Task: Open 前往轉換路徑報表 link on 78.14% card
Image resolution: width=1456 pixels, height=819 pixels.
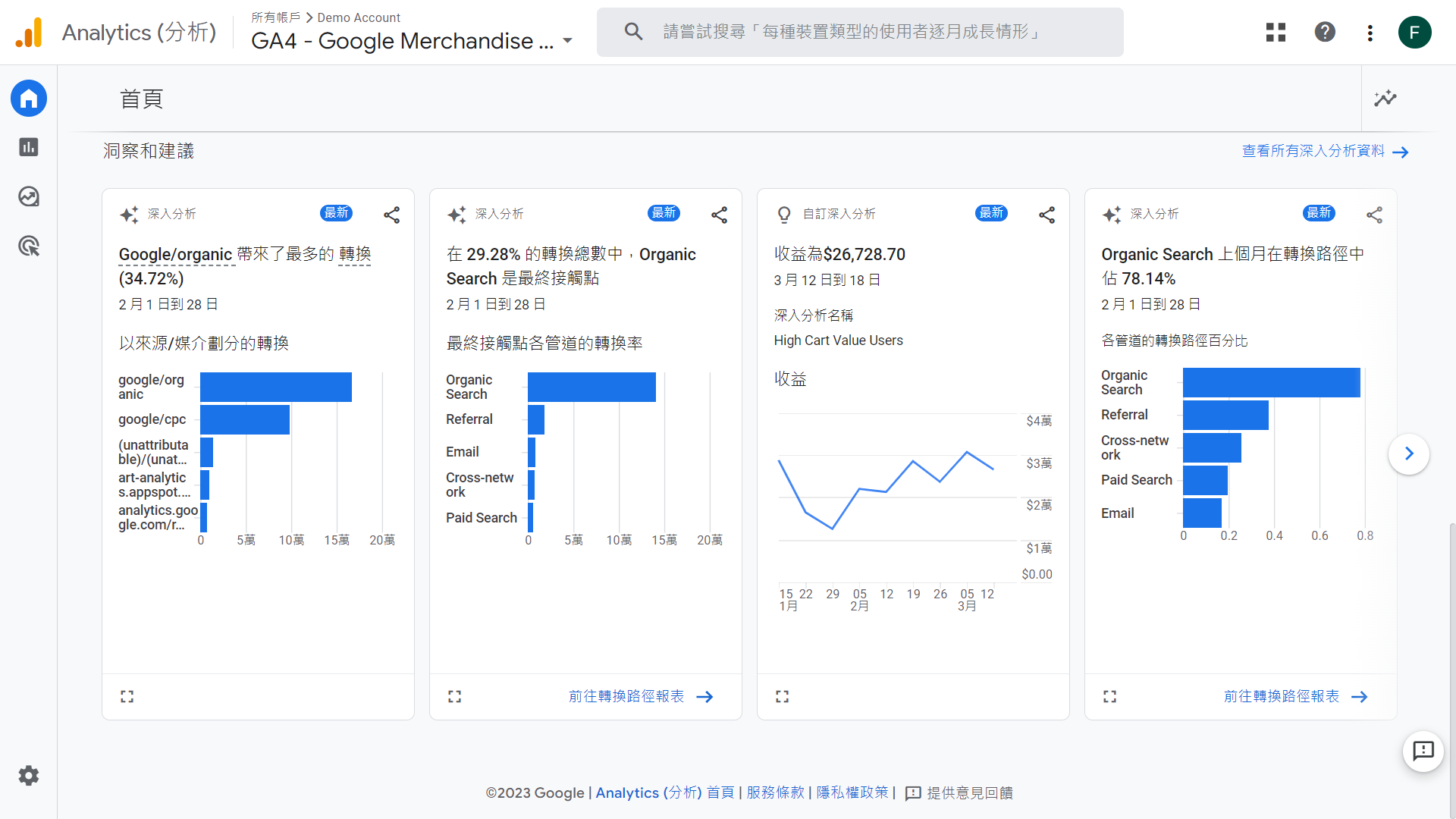Action: click(1296, 696)
